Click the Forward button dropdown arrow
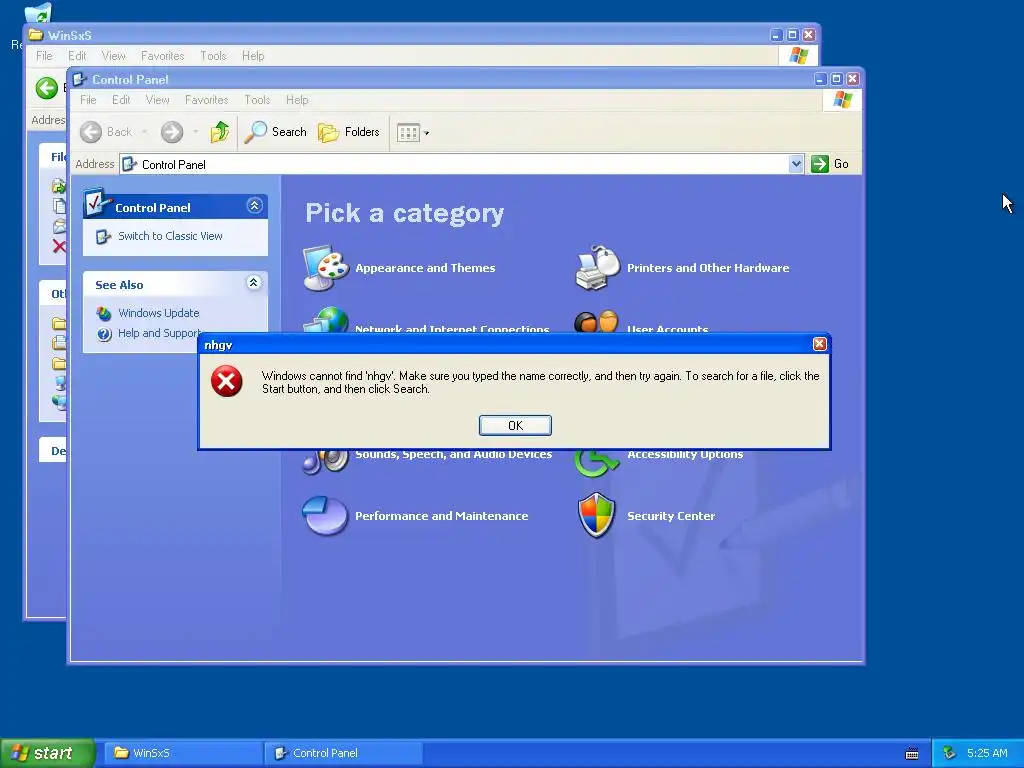Viewport: 1024px width, 768px height. click(x=195, y=133)
